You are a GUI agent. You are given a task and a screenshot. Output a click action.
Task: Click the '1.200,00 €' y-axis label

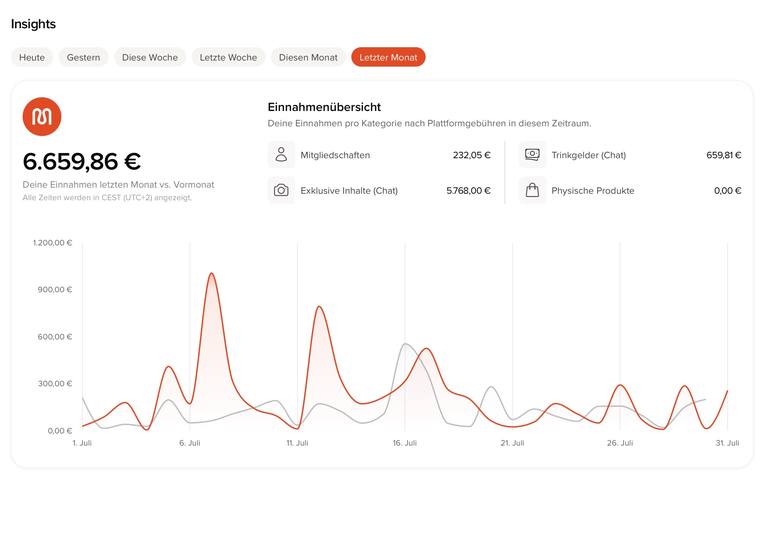click(x=52, y=243)
